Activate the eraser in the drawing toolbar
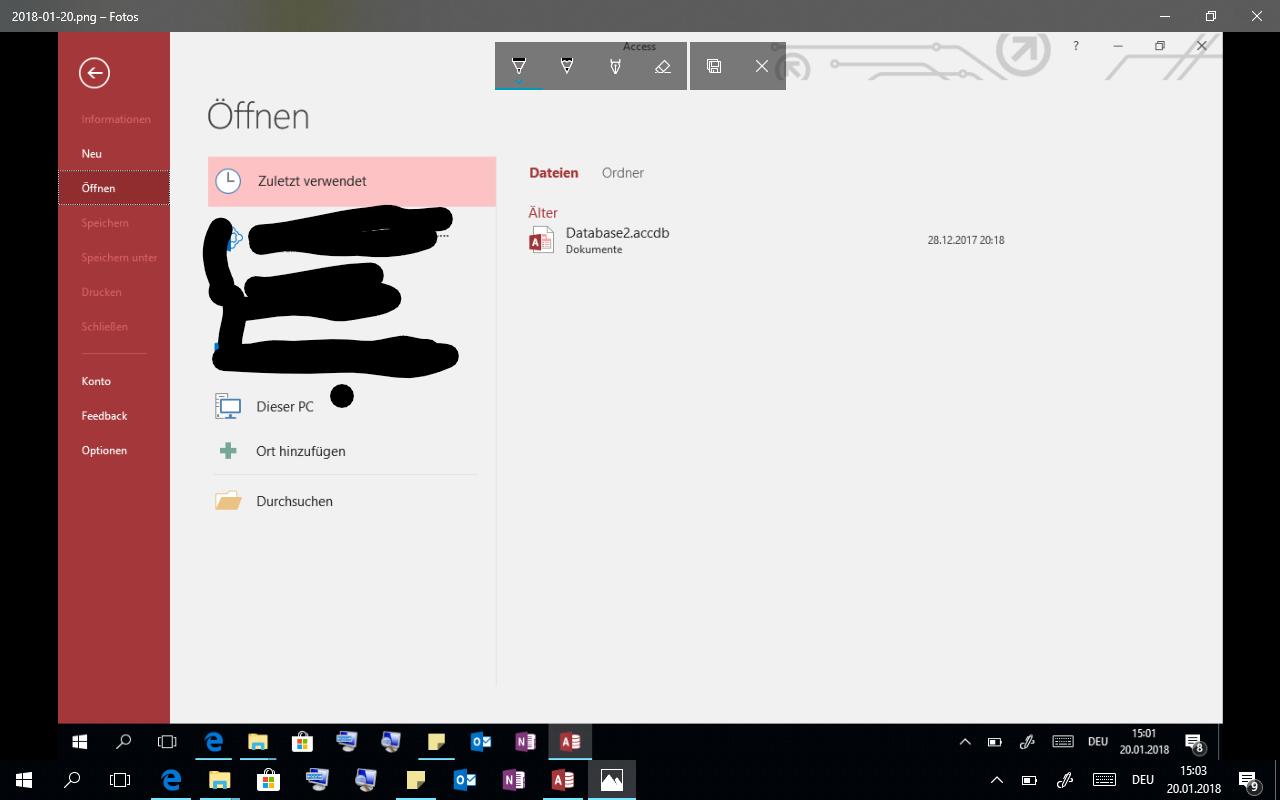 click(662, 66)
